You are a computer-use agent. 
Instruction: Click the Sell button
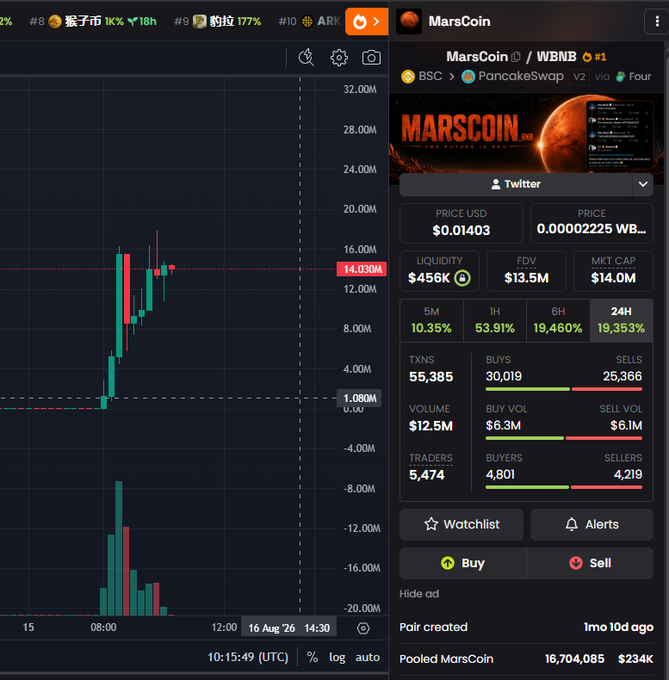[590, 563]
